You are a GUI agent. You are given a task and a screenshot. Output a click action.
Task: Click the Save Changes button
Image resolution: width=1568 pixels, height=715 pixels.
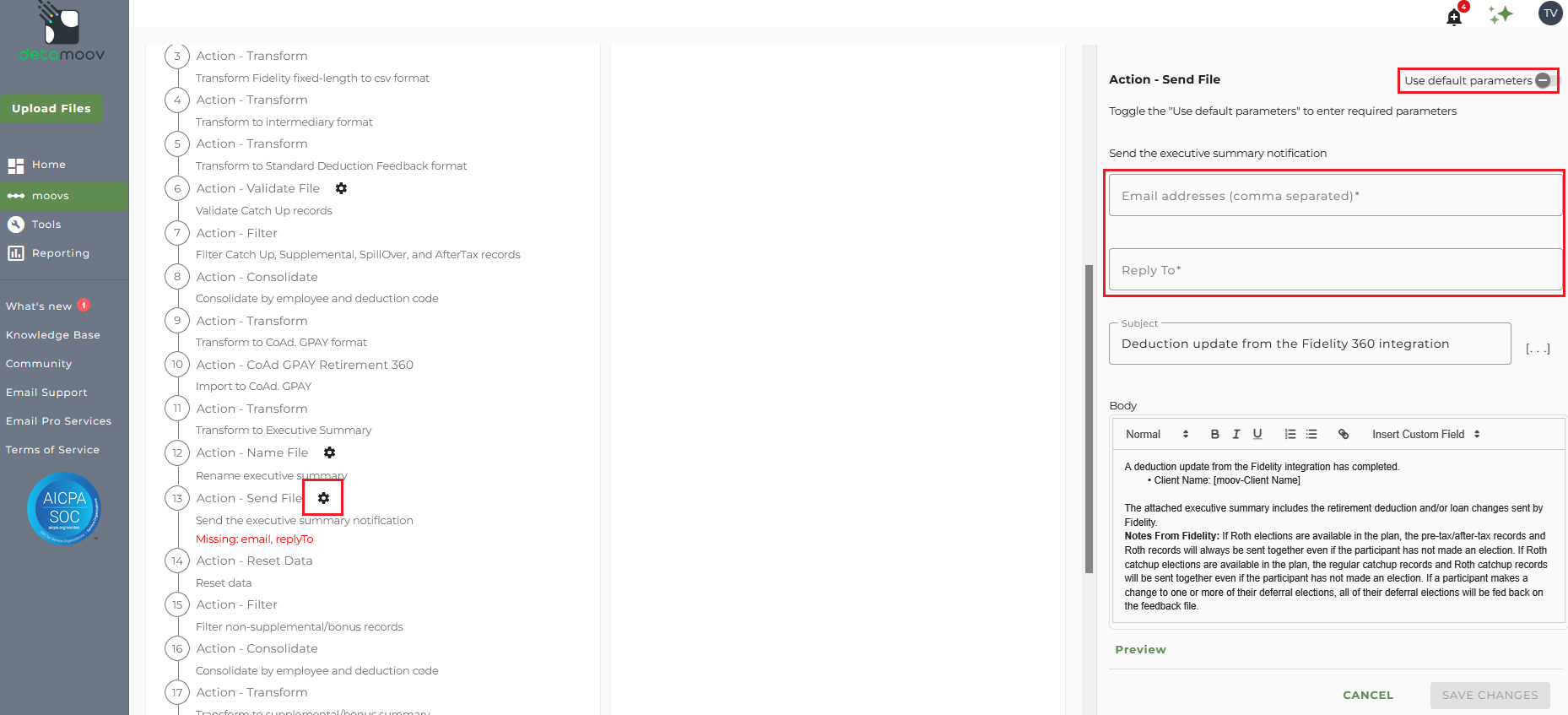(x=1490, y=696)
